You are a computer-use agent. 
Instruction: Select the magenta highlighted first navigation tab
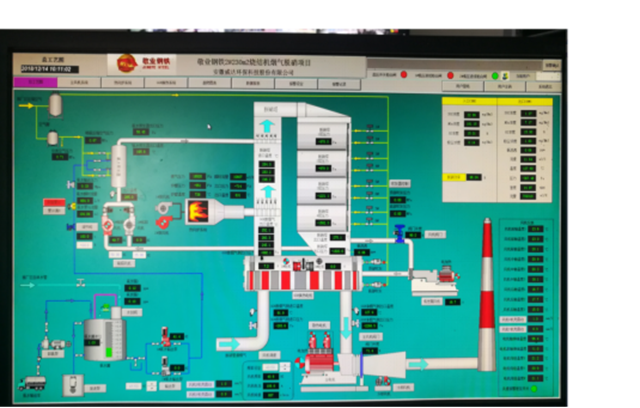pos(34,82)
